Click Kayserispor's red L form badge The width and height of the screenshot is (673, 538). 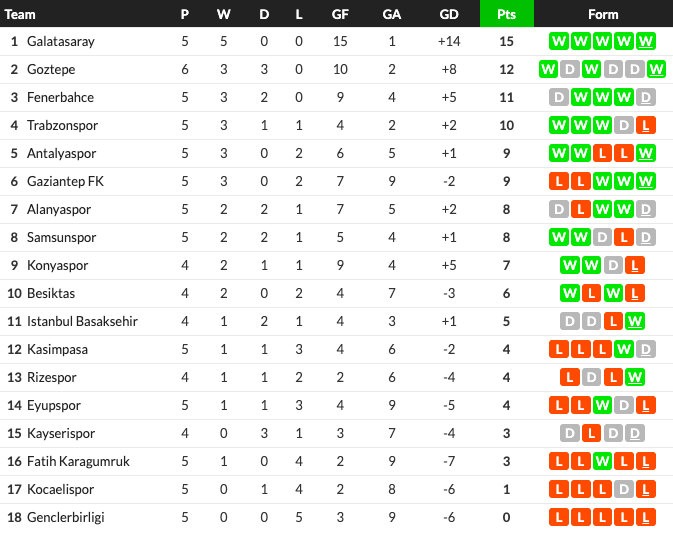point(591,433)
